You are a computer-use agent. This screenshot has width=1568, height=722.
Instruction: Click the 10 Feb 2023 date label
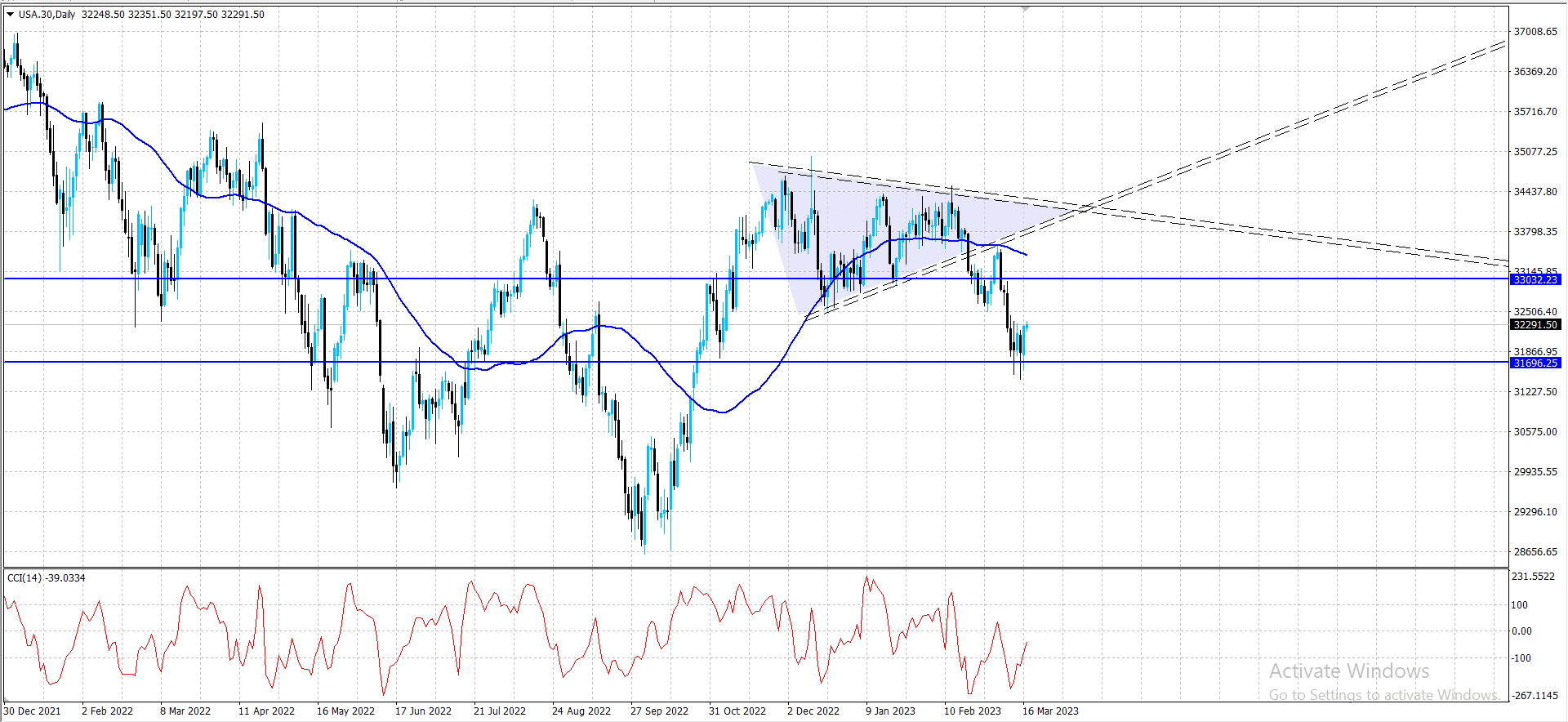pos(973,711)
